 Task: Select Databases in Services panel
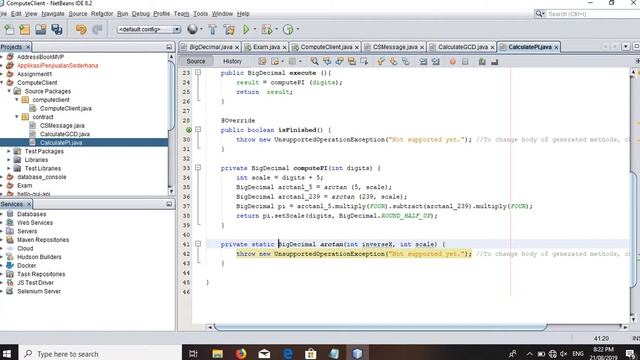31,214
